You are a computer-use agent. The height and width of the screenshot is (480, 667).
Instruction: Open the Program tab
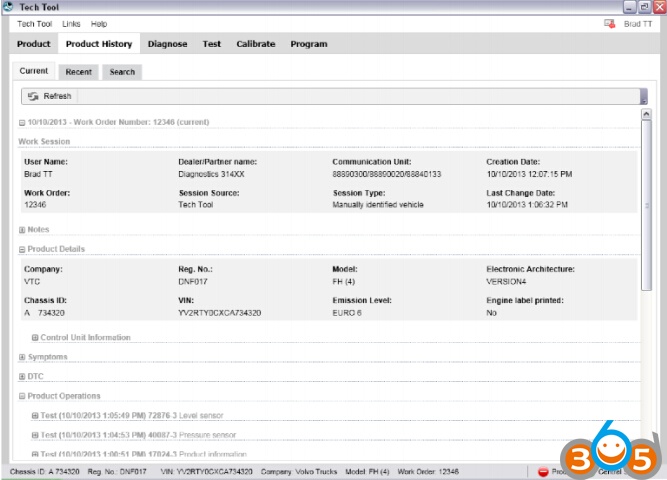(309, 44)
